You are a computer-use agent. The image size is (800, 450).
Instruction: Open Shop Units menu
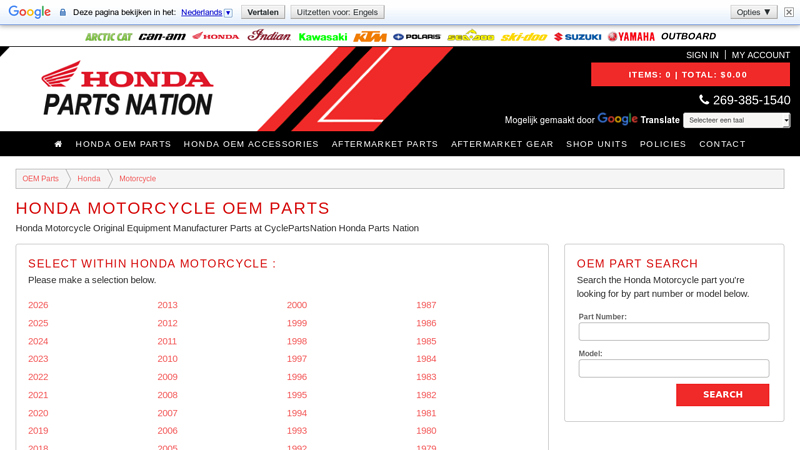pos(596,144)
